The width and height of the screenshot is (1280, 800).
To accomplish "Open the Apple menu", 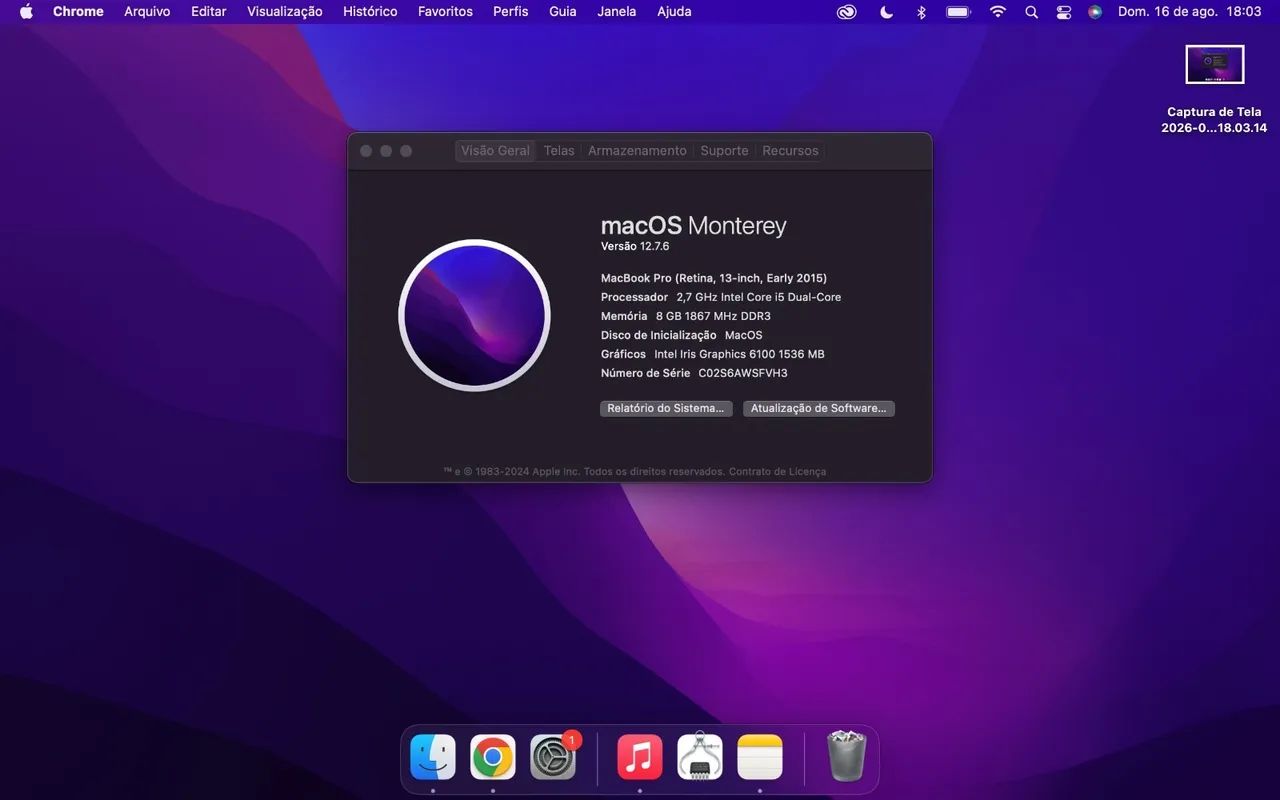I will (27, 12).
